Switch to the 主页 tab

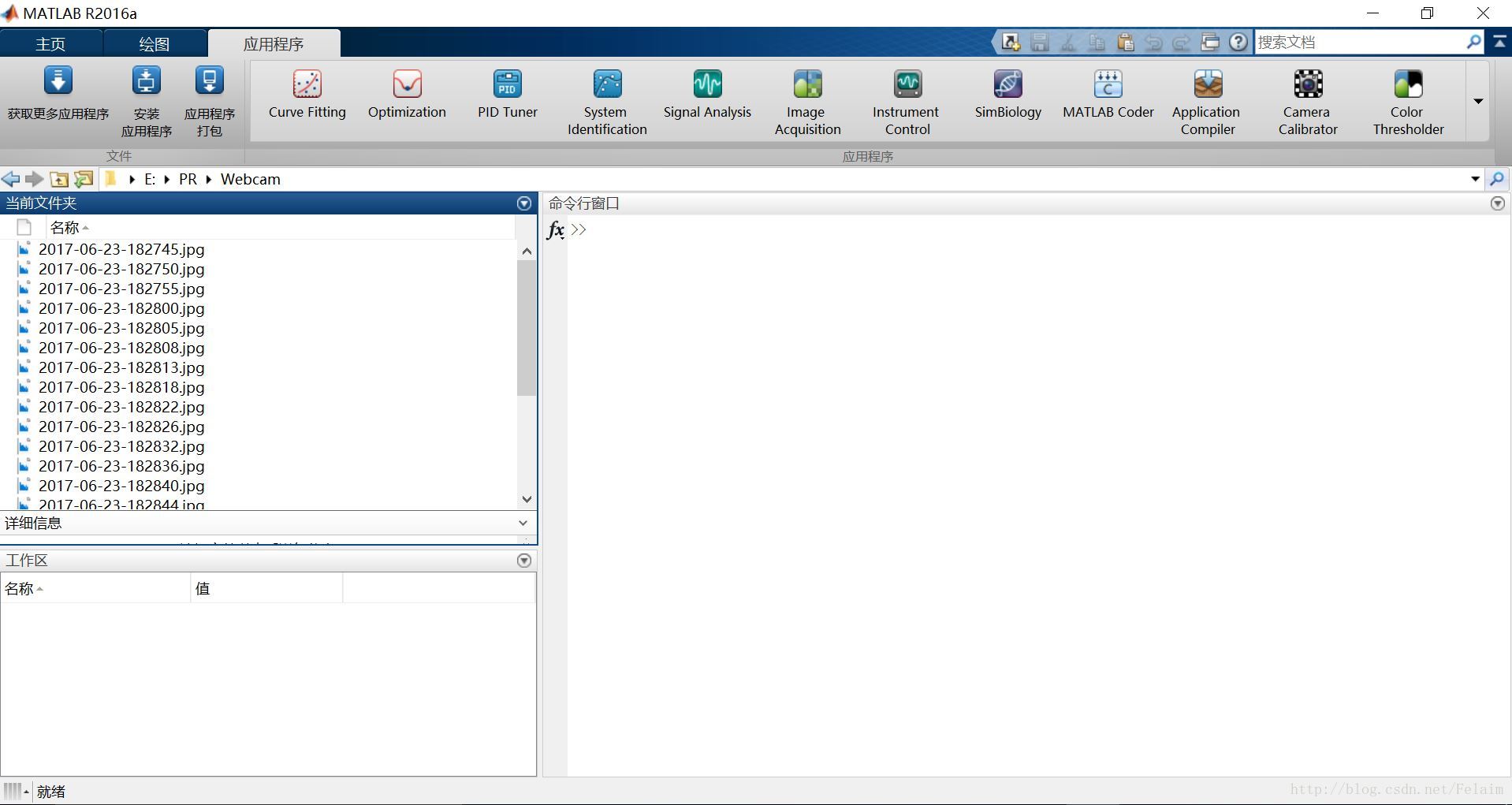(x=50, y=44)
